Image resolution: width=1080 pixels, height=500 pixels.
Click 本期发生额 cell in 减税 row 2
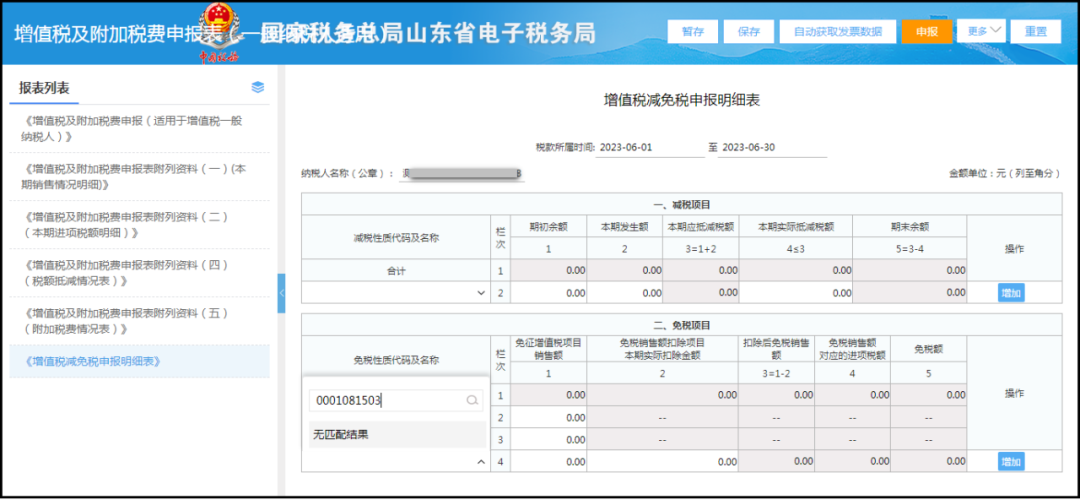[x=625, y=293]
